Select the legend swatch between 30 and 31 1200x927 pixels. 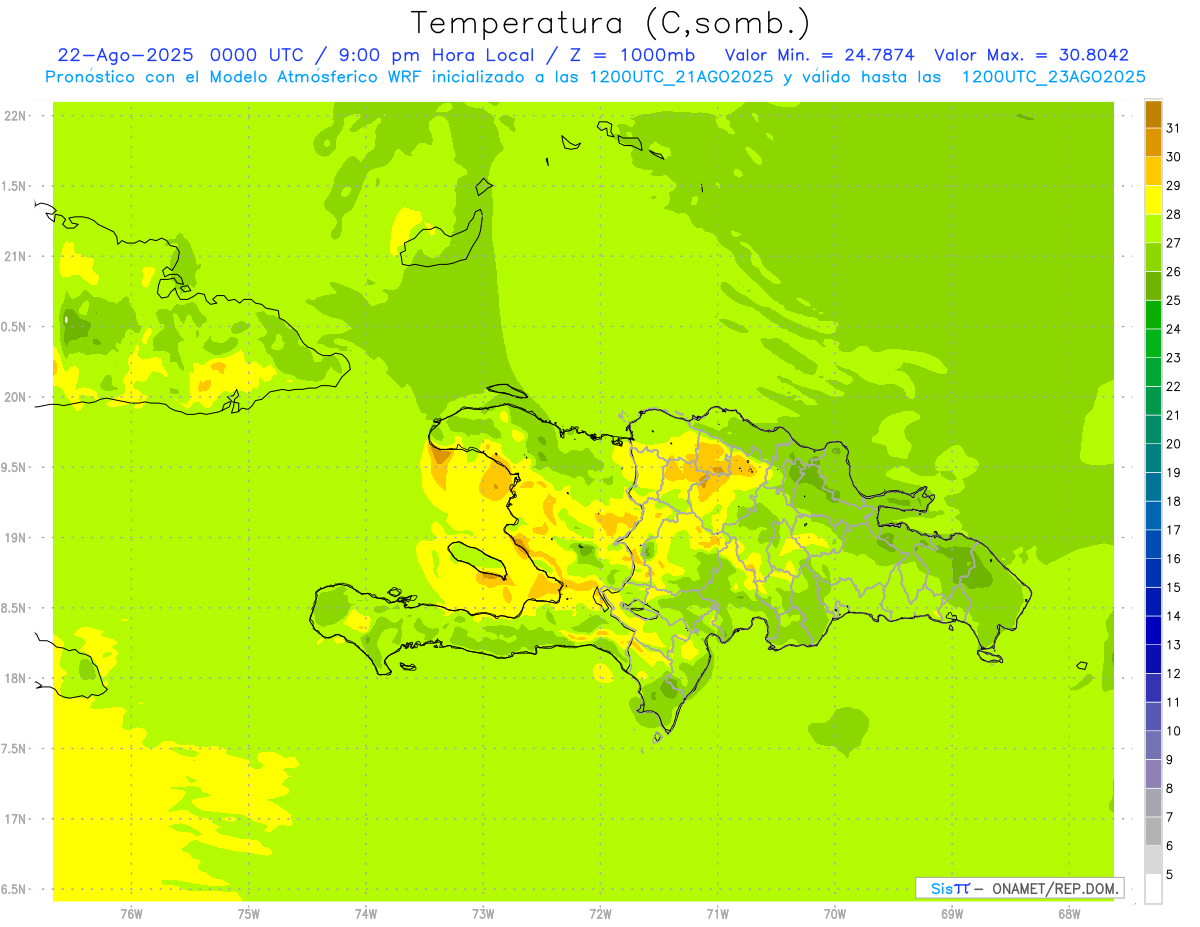pos(1153,142)
